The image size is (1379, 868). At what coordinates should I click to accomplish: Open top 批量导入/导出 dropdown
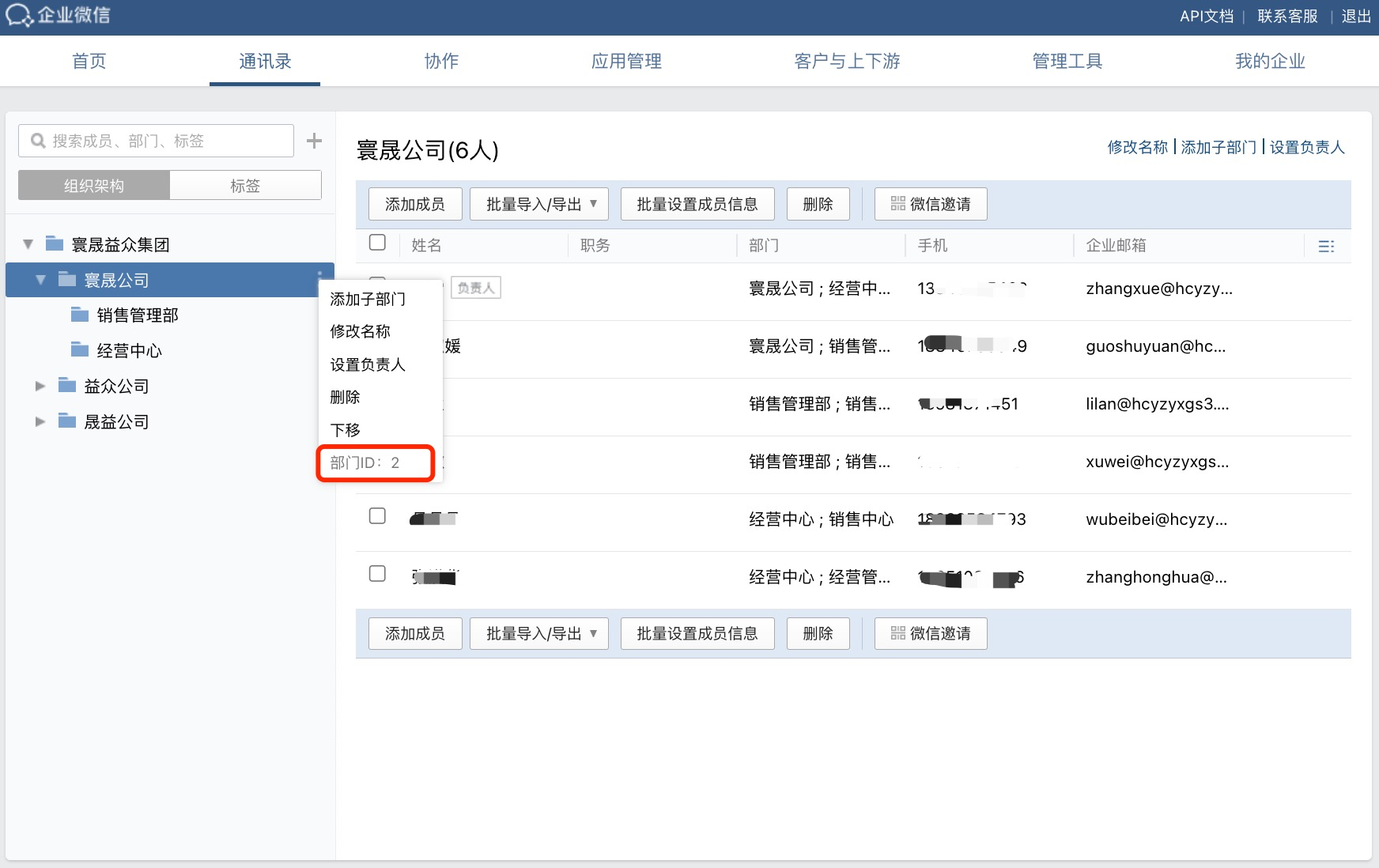539,204
